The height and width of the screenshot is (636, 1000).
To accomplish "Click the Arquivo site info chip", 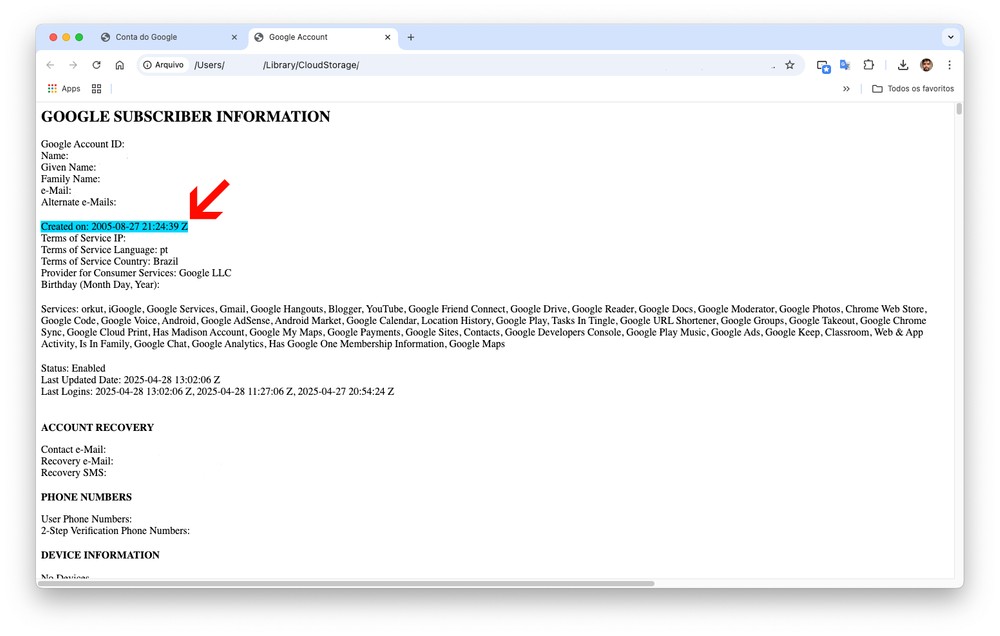I will (x=164, y=65).
